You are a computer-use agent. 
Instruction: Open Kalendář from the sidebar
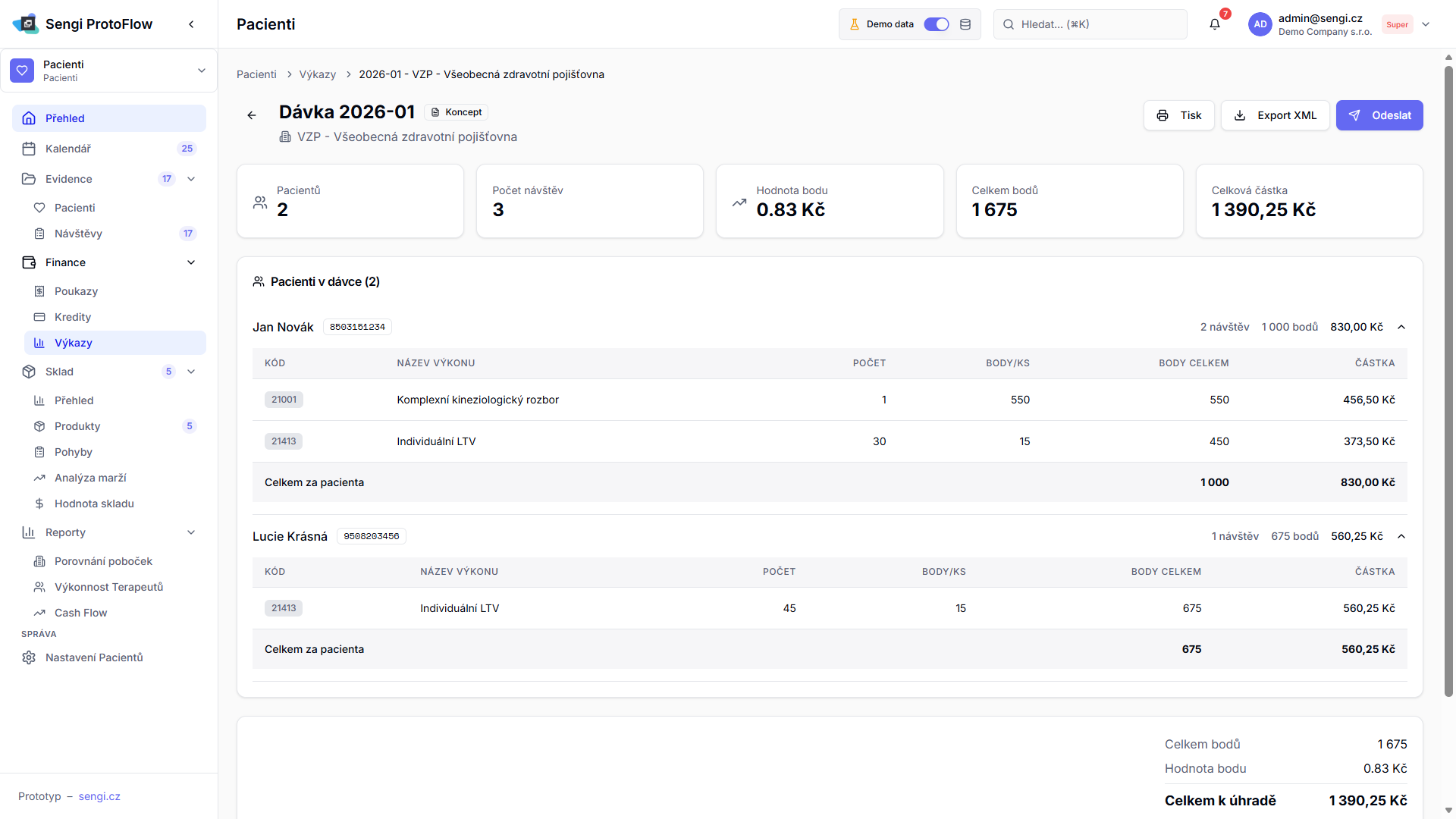[x=68, y=149]
